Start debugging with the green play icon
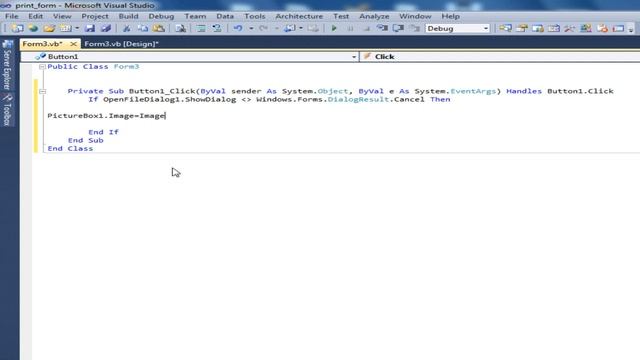The height and width of the screenshot is (360, 640). 334,29
